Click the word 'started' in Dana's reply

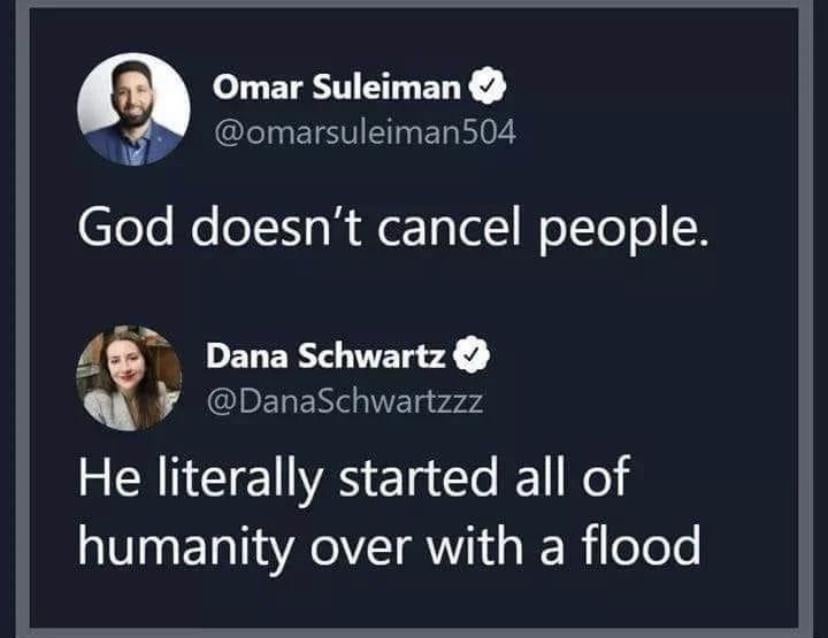click(x=417, y=475)
